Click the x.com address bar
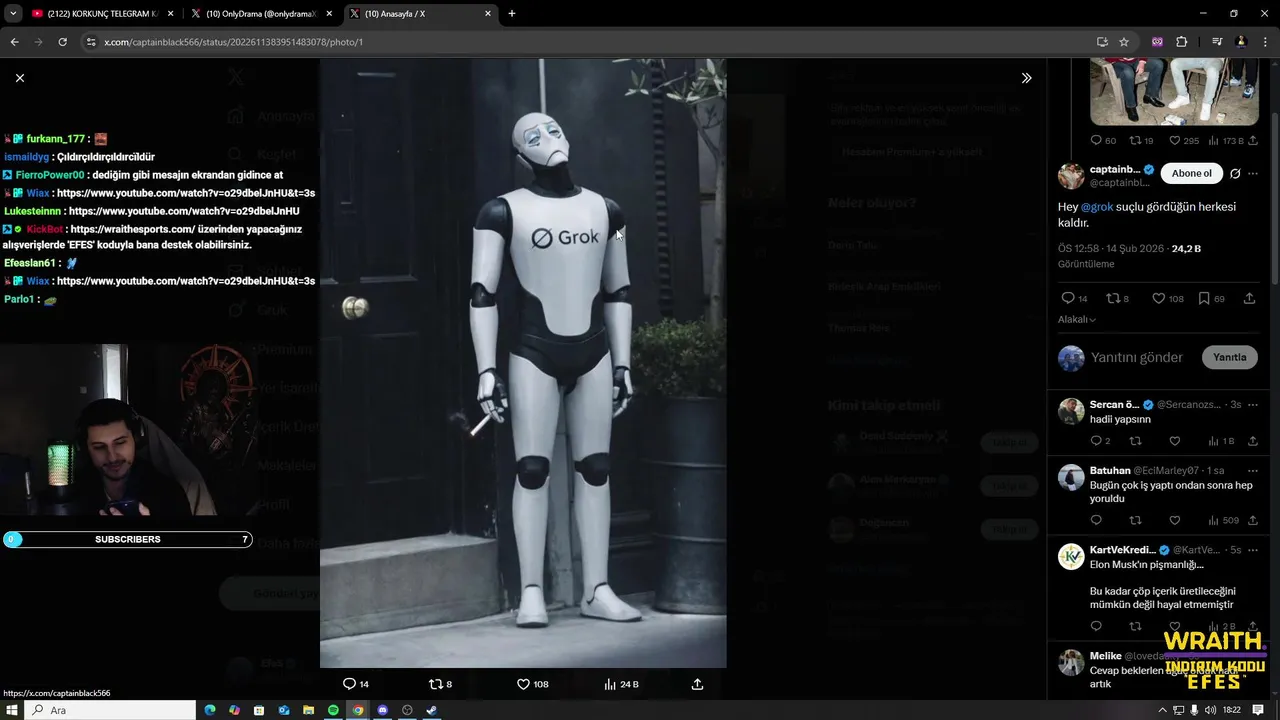Screen dimensions: 1280x720 coord(590,42)
